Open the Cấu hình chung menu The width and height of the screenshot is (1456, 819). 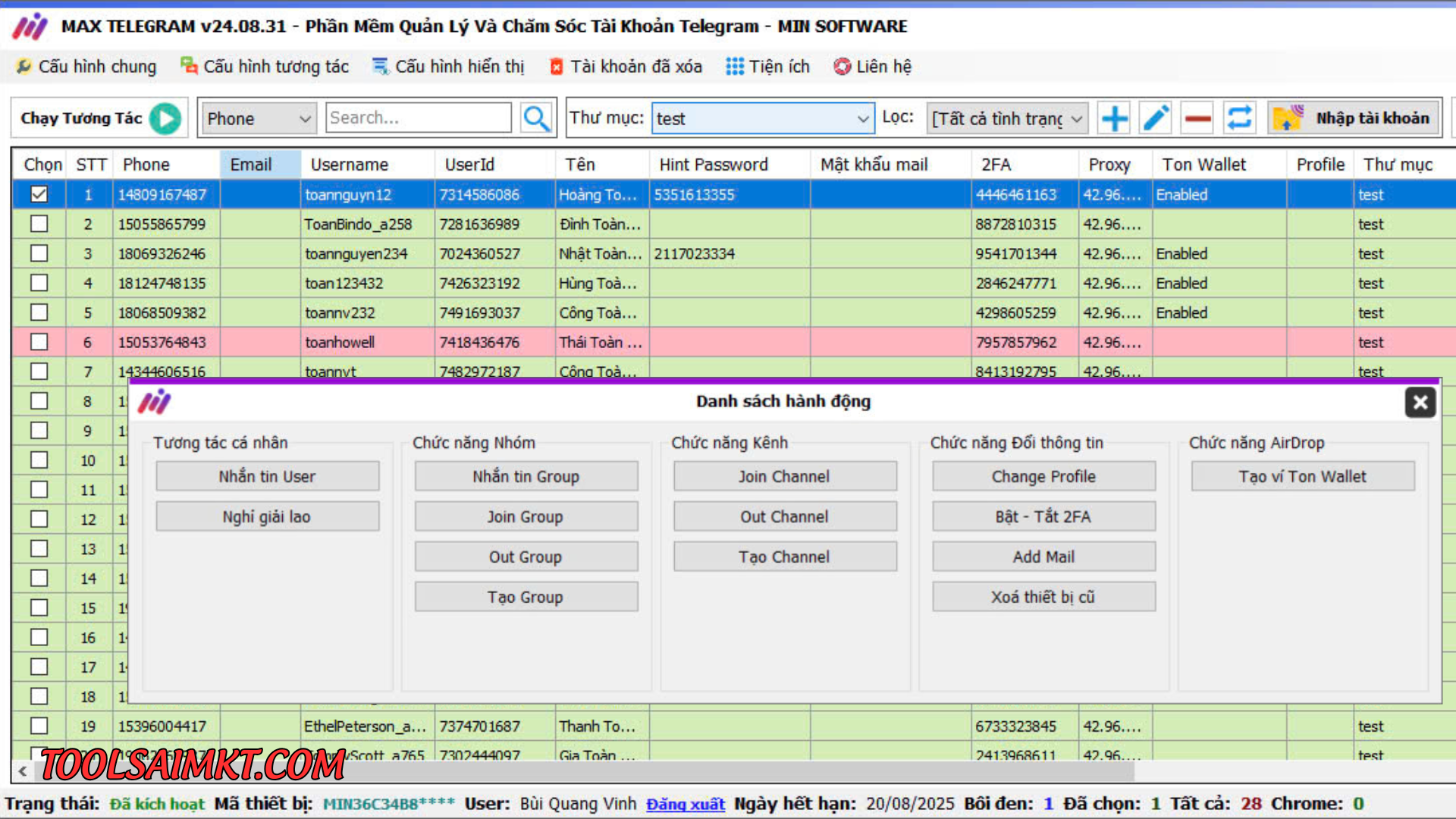86,67
